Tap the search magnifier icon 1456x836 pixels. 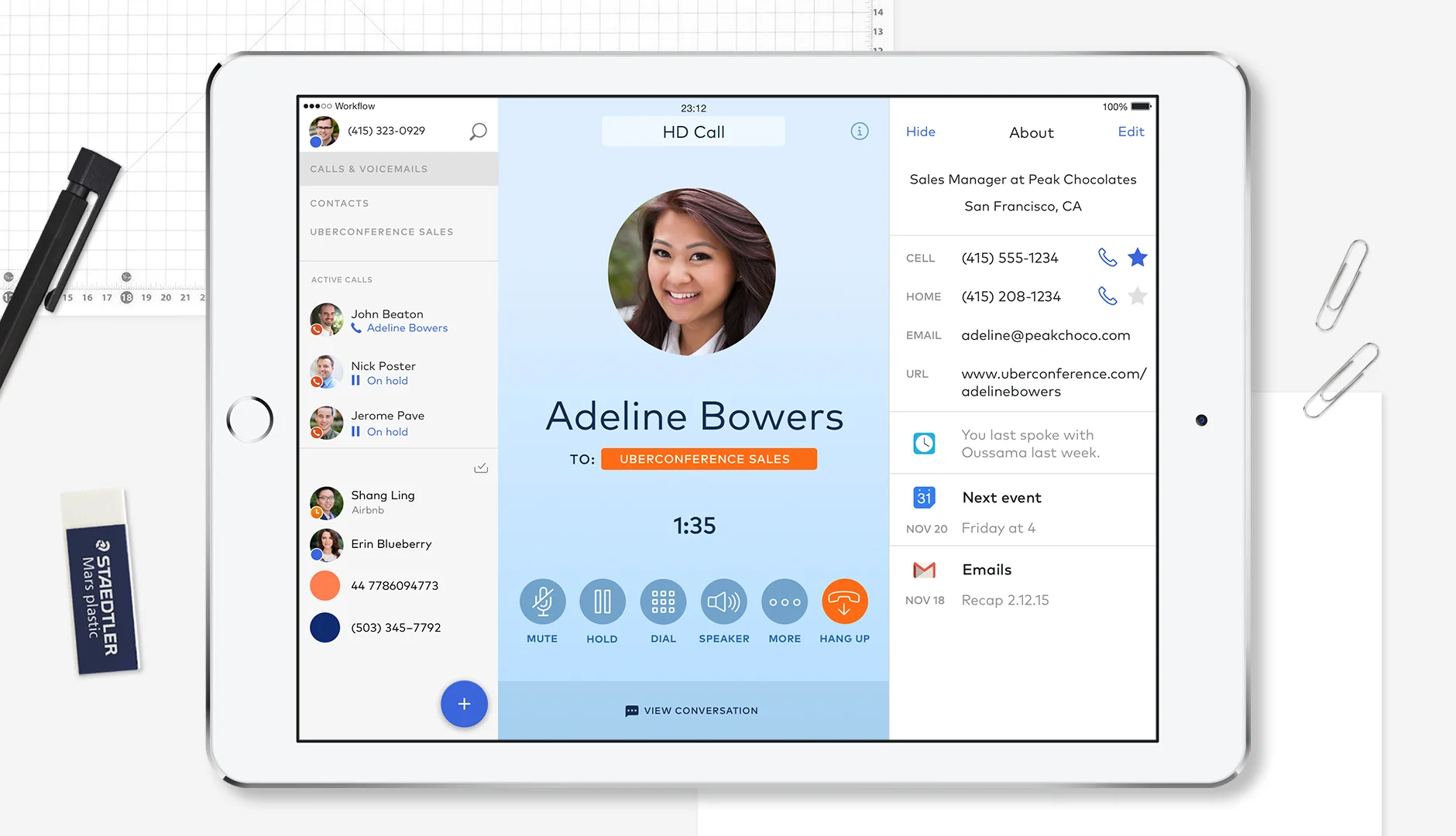click(478, 132)
